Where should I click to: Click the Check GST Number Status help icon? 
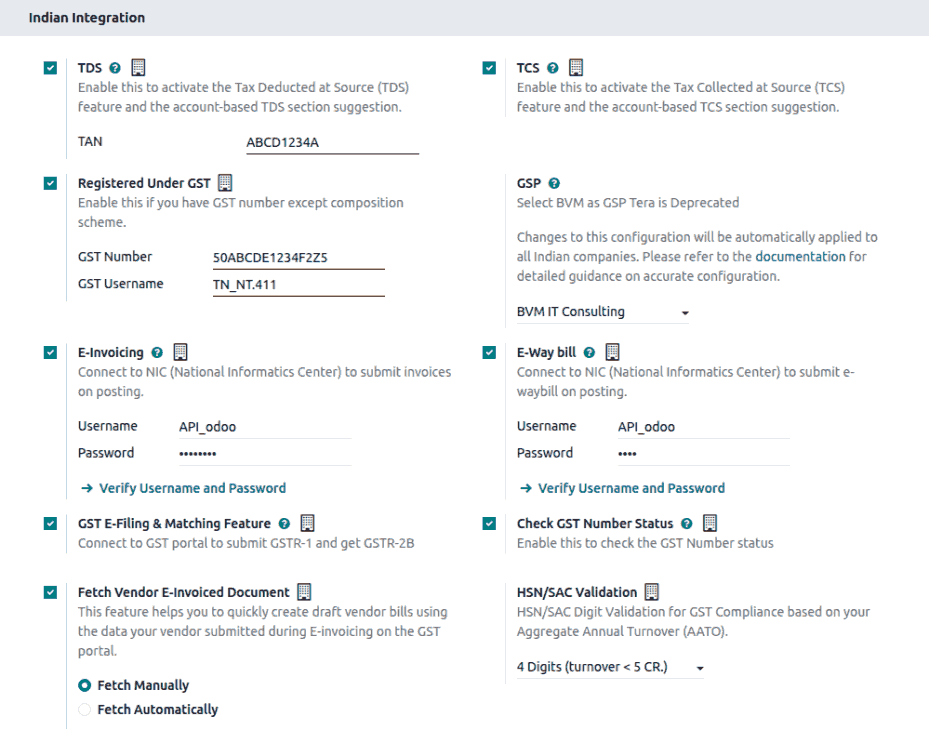tap(686, 523)
